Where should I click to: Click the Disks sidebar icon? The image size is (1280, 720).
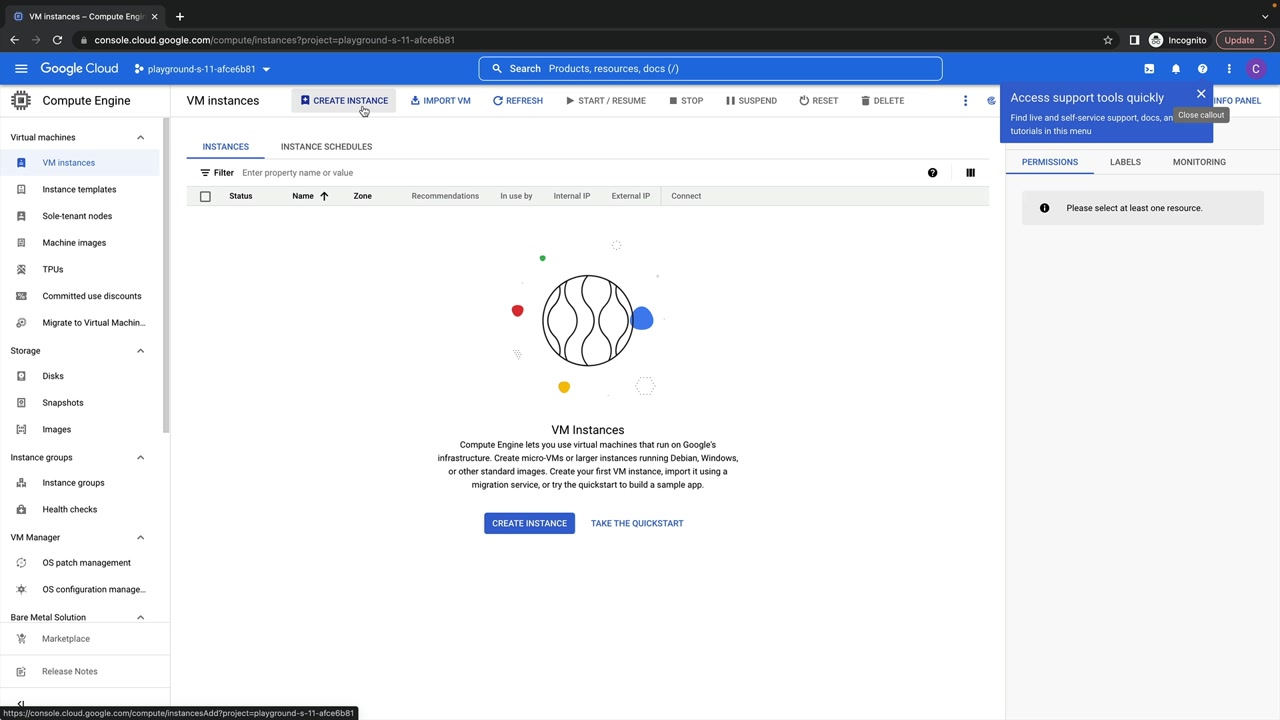pos(21,376)
